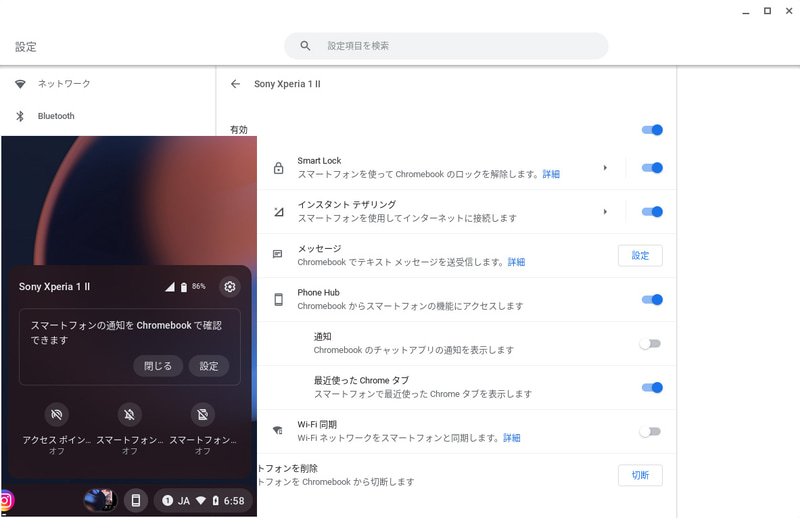This screenshot has height=518, width=800.
Task: Open Phone Hub settings gear
Action: [230, 287]
